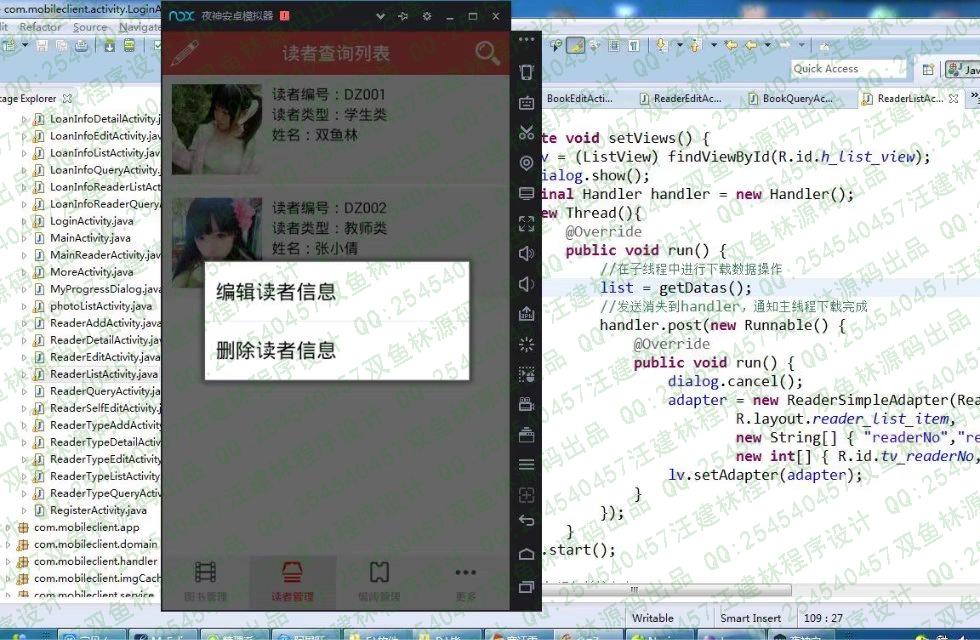
Task: Tap reader DZ002 photo thumbnail
Action: point(217,242)
